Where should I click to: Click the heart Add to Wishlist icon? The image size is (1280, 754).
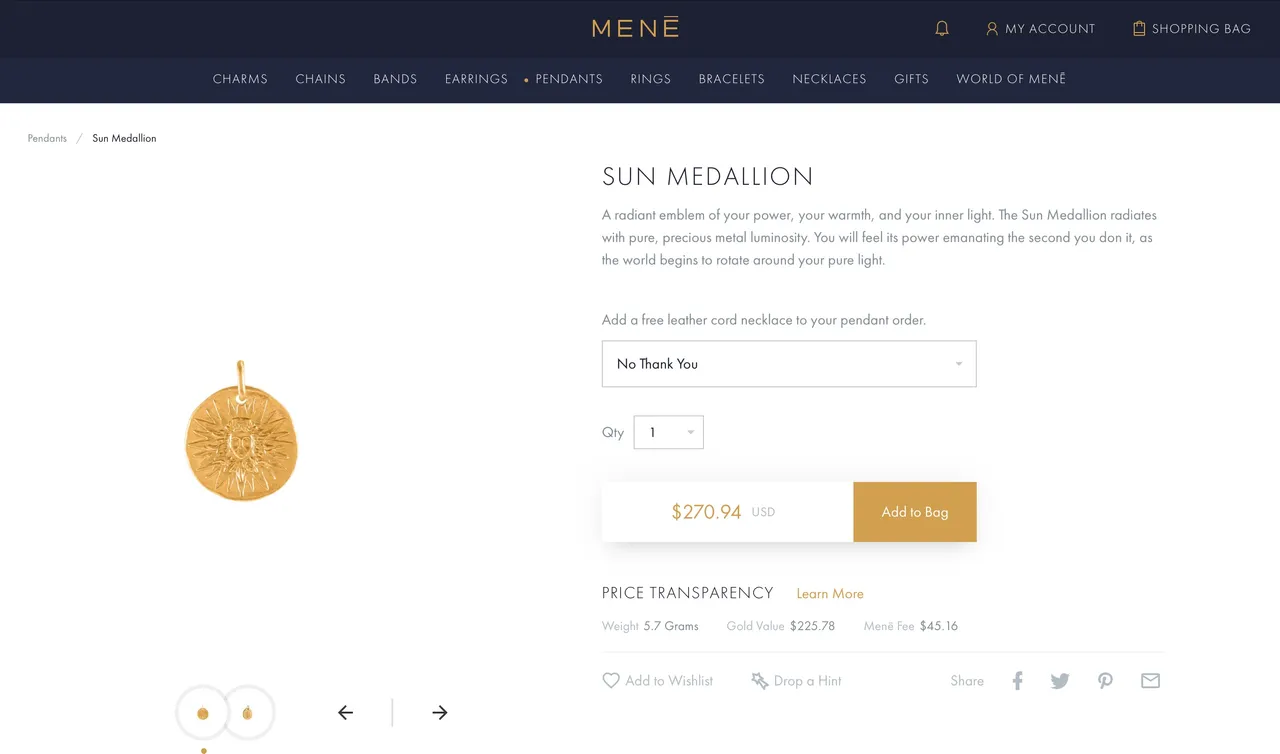pyautogui.click(x=611, y=680)
